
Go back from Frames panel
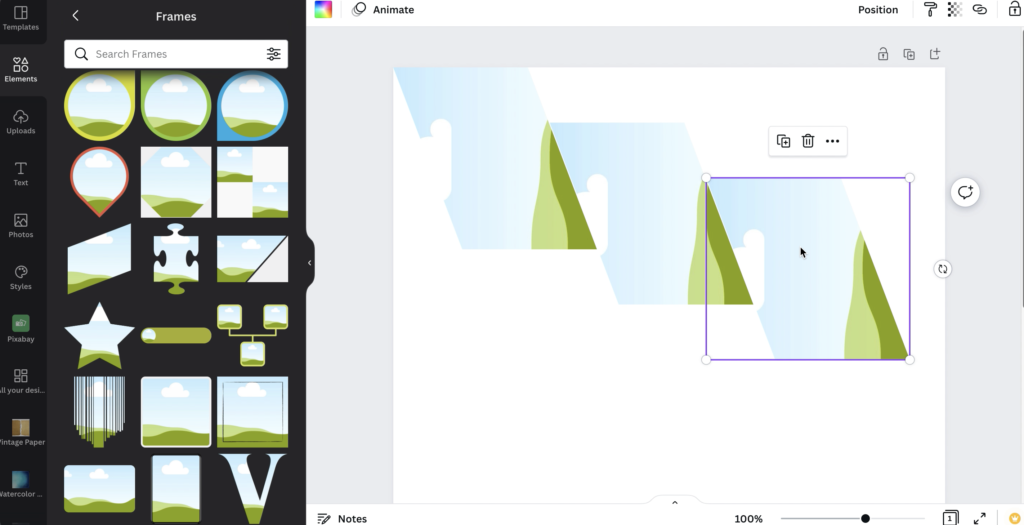point(75,16)
